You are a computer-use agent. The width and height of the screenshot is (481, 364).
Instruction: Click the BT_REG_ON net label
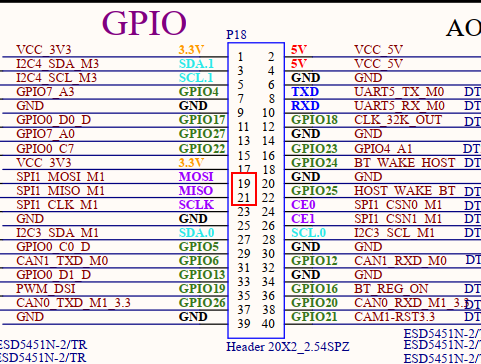(x=391, y=288)
